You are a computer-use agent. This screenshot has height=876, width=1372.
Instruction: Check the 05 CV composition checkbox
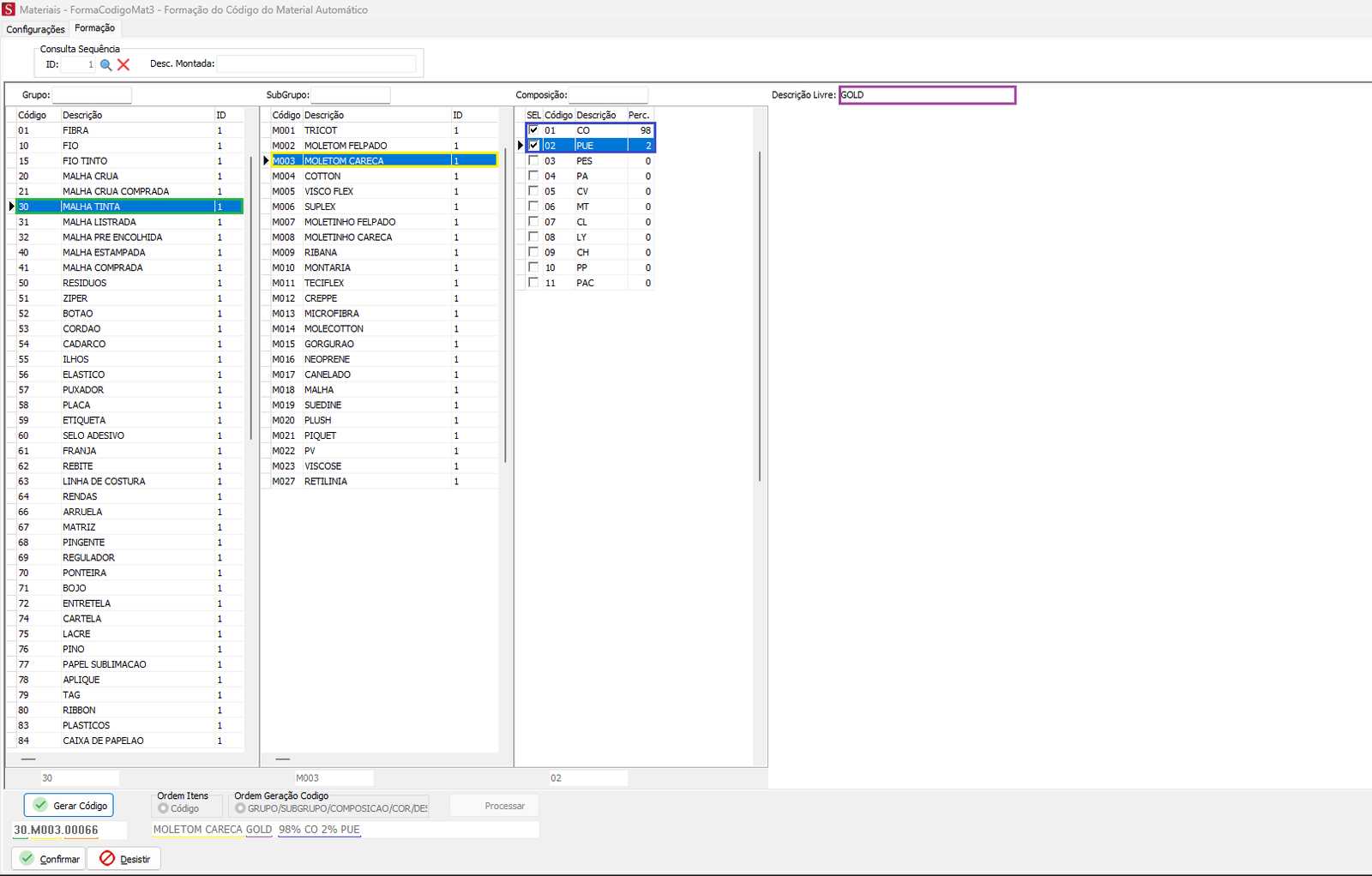click(x=534, y=191)
